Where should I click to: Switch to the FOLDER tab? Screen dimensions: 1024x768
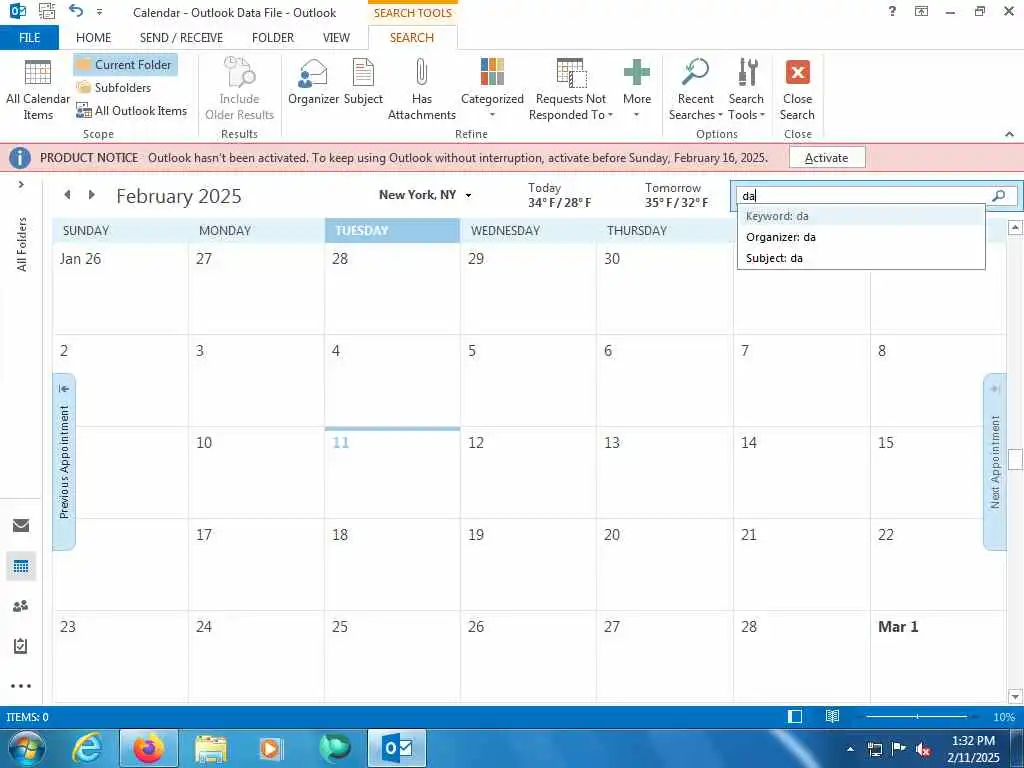pos(273,38)
